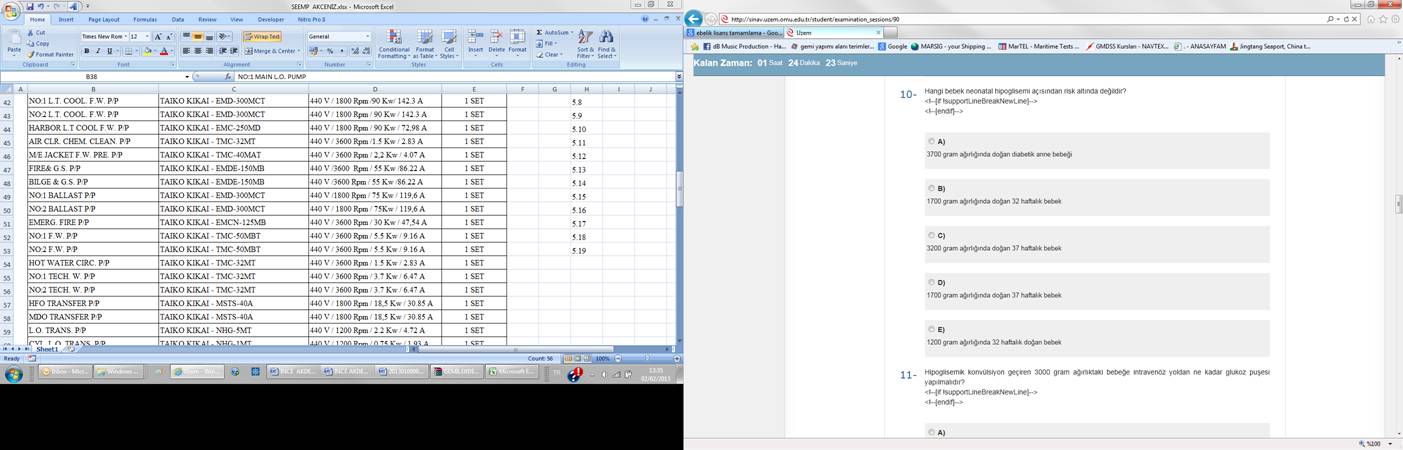Expand the General number format dropdown
Viewport: 1403px width, 450px height.
366,37
